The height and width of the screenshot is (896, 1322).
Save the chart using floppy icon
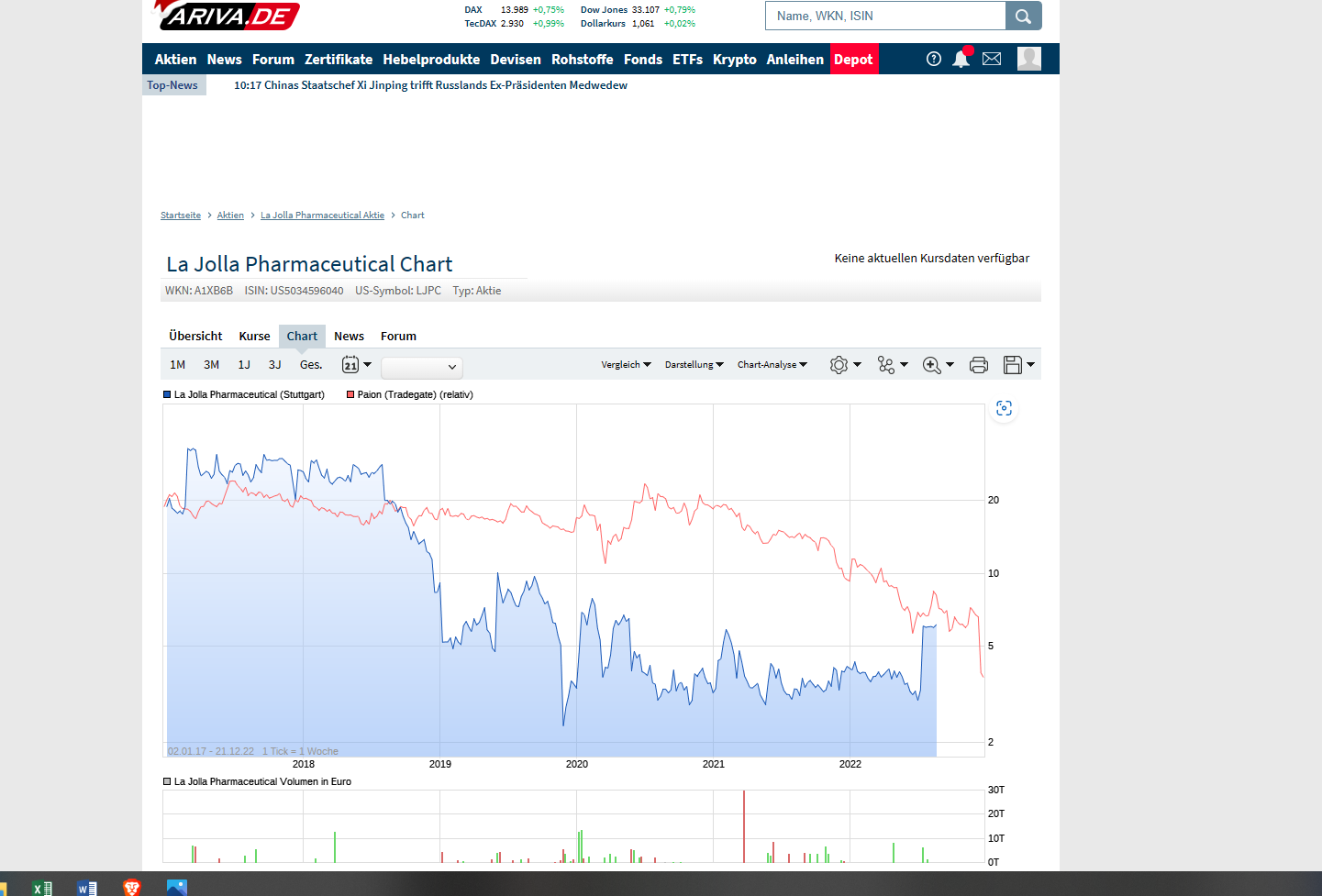[x=1013, y=365]
